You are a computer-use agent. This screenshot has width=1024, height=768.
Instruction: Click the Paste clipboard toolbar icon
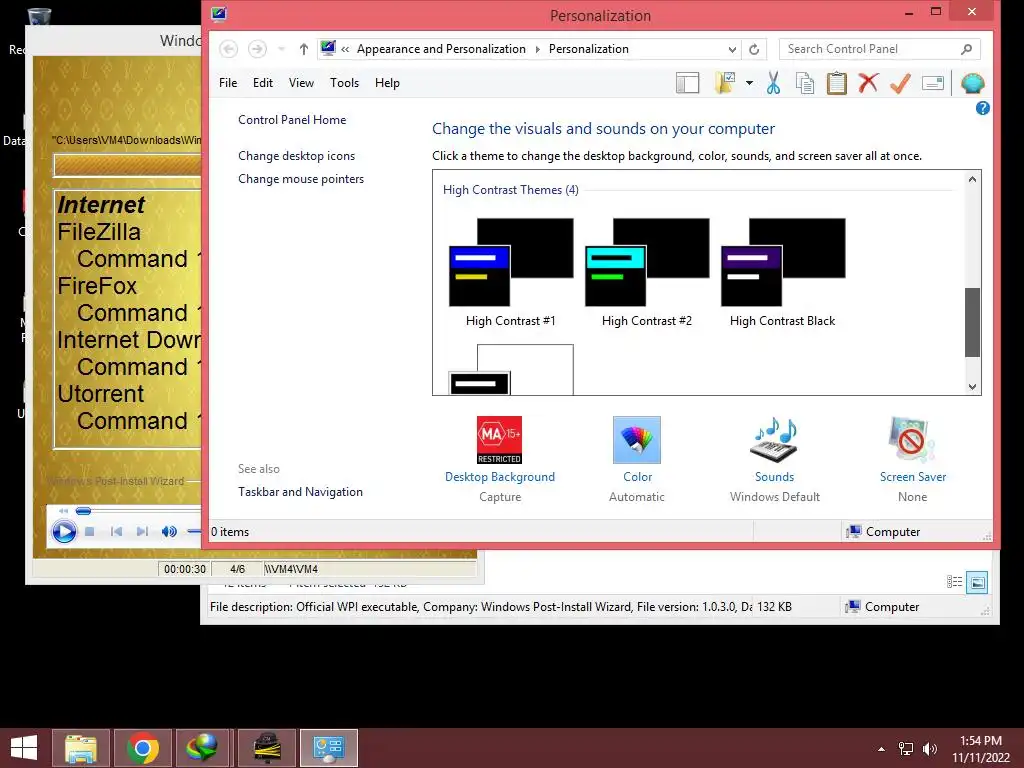pos(837,83)
